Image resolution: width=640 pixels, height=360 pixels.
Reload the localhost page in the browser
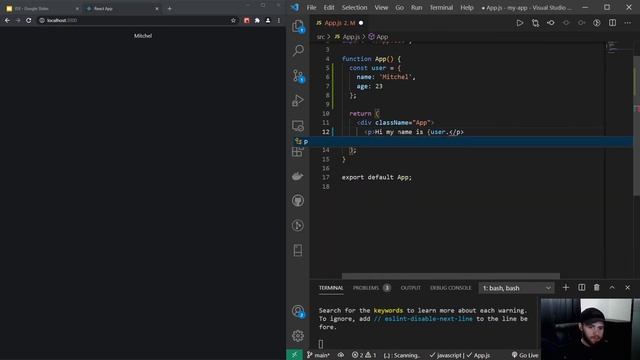[x=29, y=20]
